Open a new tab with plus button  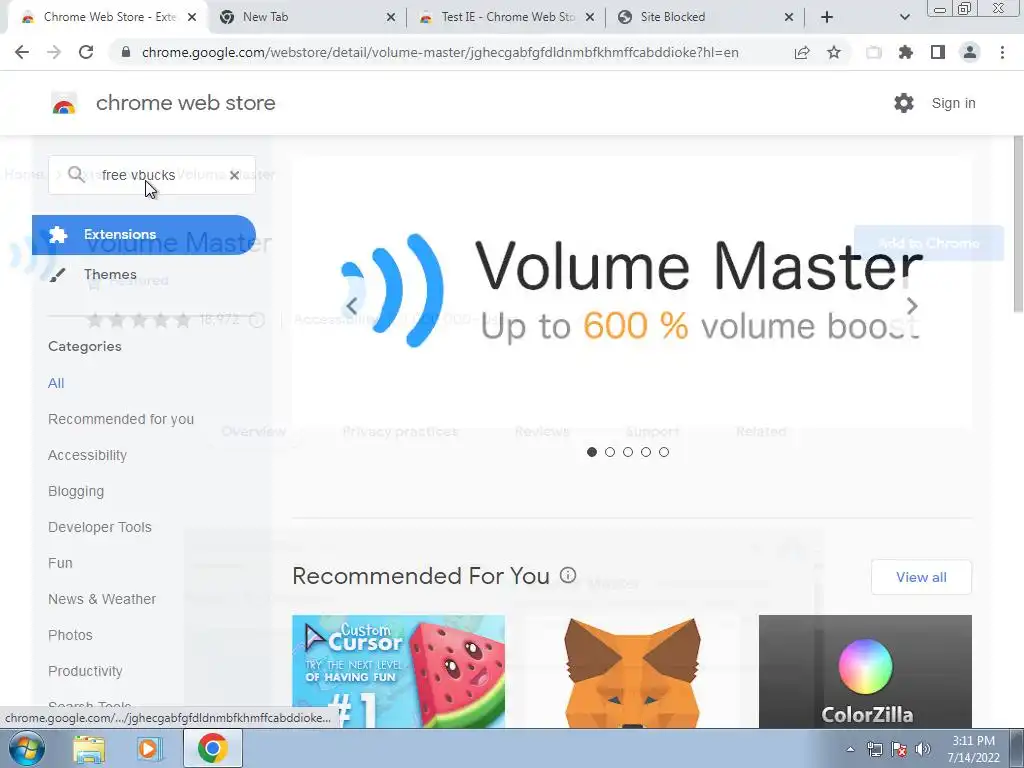pos(827,17)
